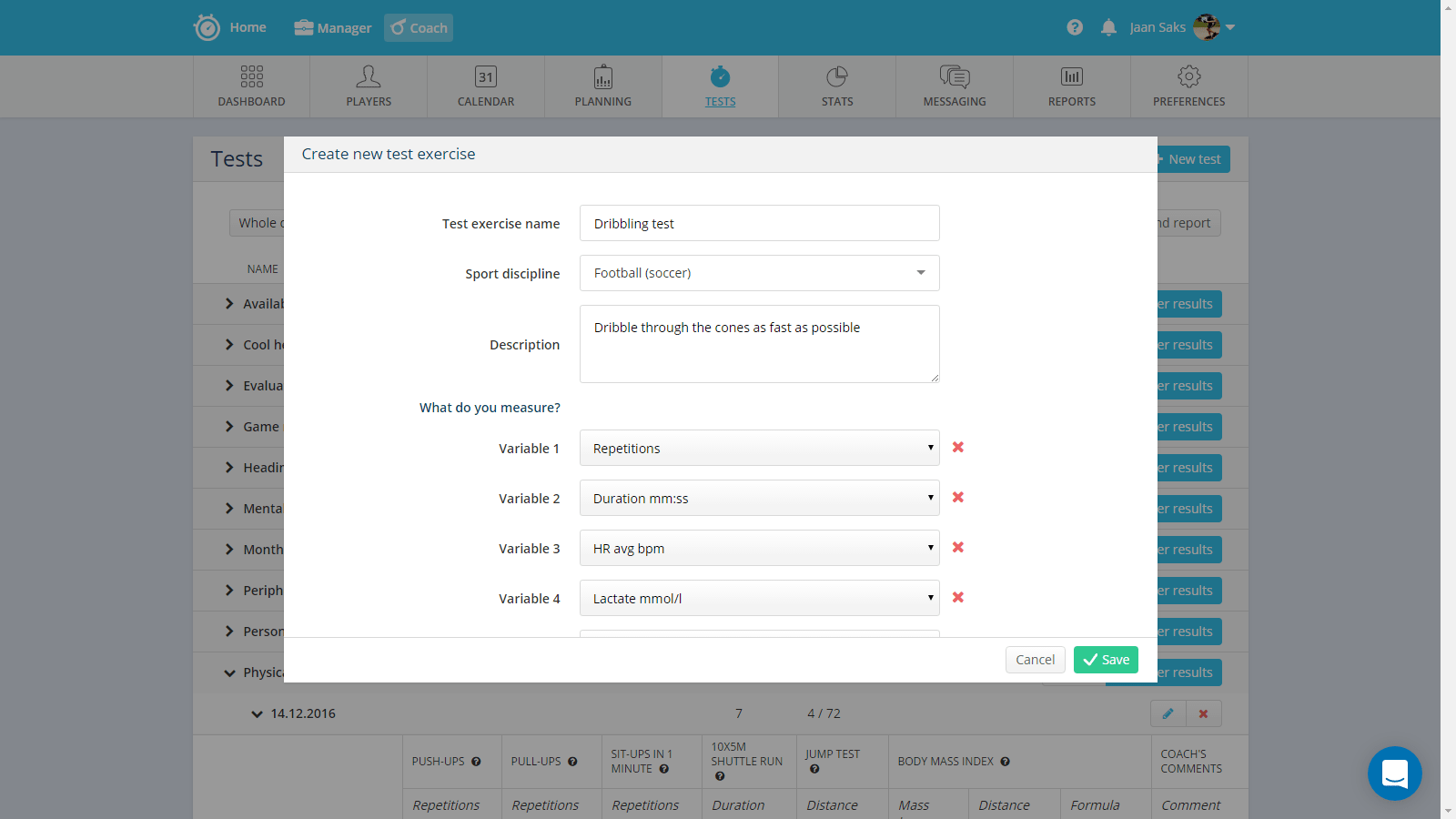1456x819 pixels.
Task: Open Variable 2 Duration dropdown
Action: pos(759,498)
